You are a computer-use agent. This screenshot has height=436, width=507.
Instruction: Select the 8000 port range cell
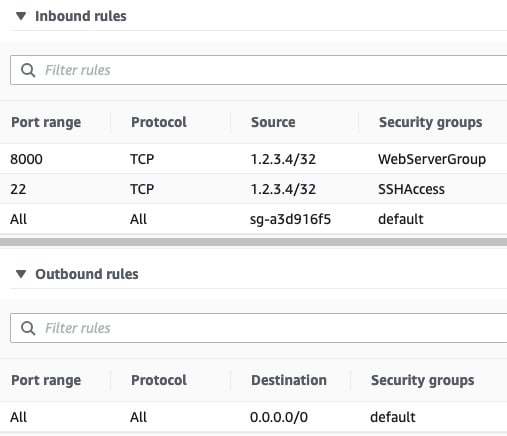click(26, 159)
